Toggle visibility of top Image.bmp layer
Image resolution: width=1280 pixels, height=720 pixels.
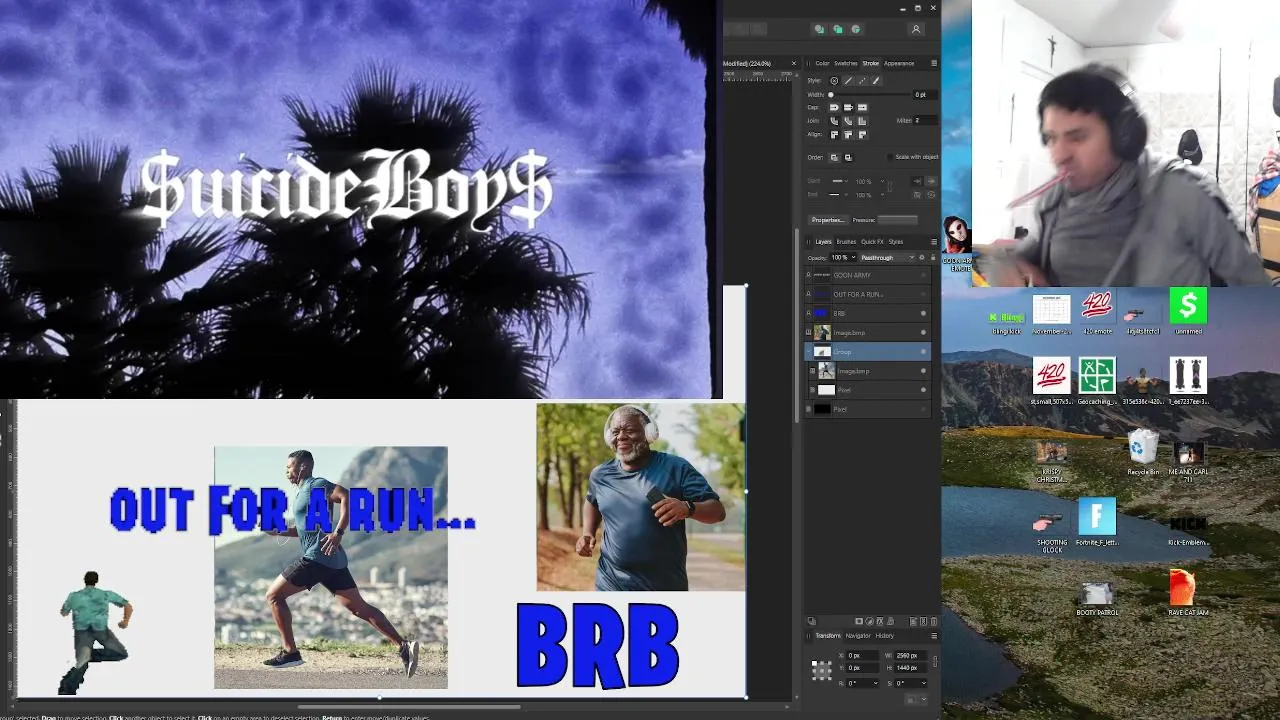(x=923, y=332)
